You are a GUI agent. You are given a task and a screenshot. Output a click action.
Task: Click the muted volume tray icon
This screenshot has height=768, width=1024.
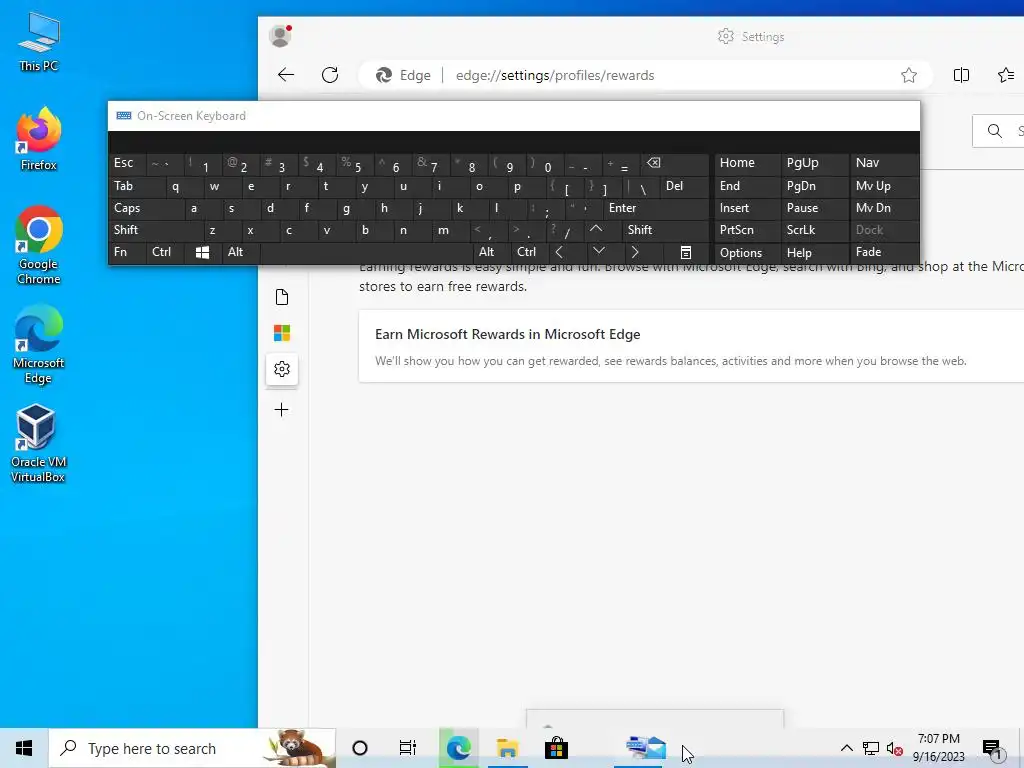pyautogui.click(x=895, y=748)
